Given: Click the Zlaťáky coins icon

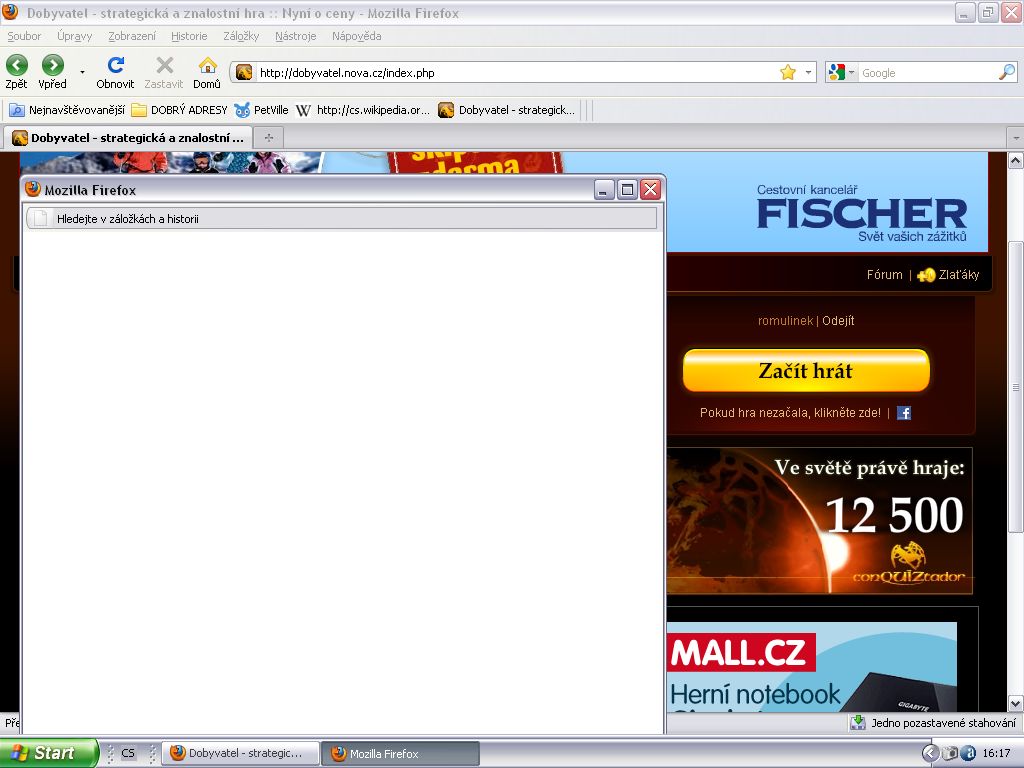Looking at the screenshot, I should point(926,276).
